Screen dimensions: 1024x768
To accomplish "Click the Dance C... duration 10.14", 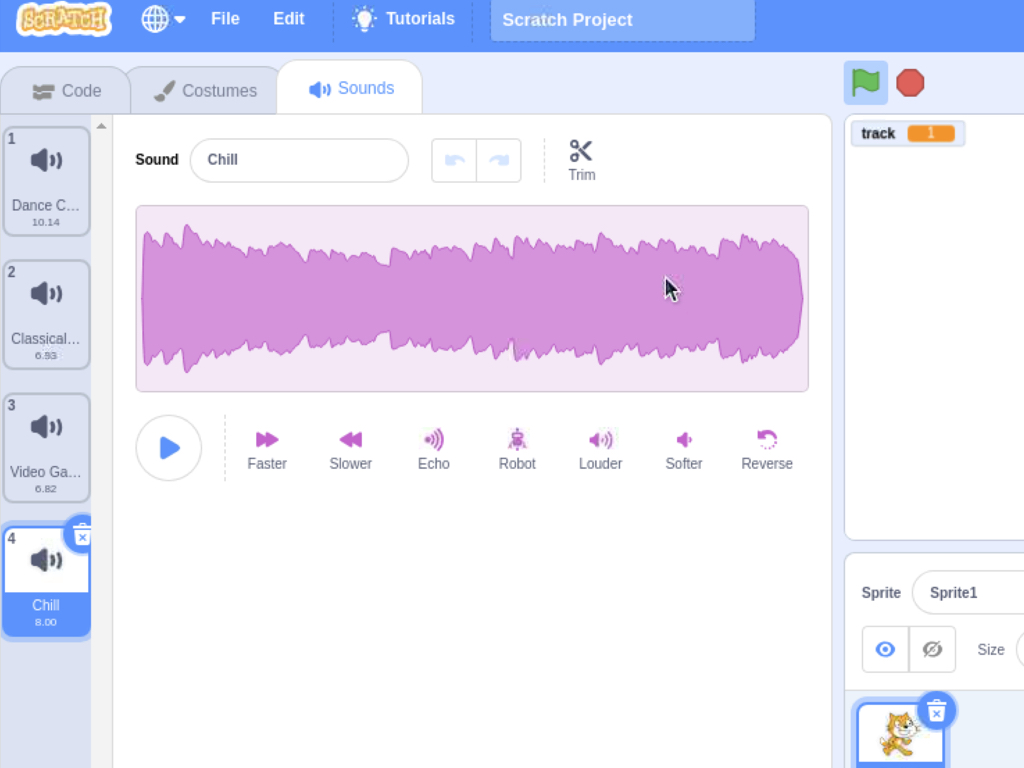I will 46,223.
